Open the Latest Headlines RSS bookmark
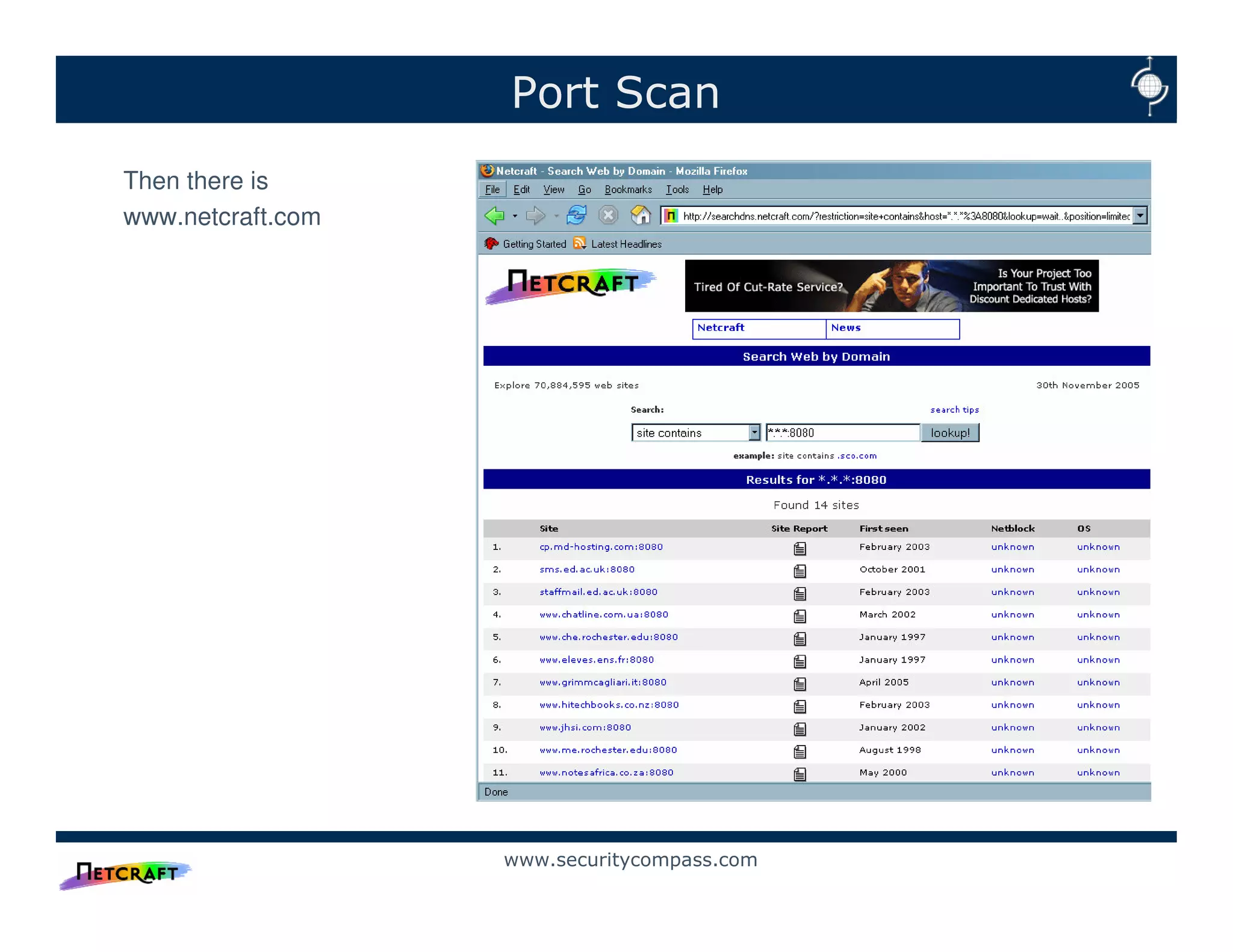This screenshot has height=952, width=1233. 618,244
